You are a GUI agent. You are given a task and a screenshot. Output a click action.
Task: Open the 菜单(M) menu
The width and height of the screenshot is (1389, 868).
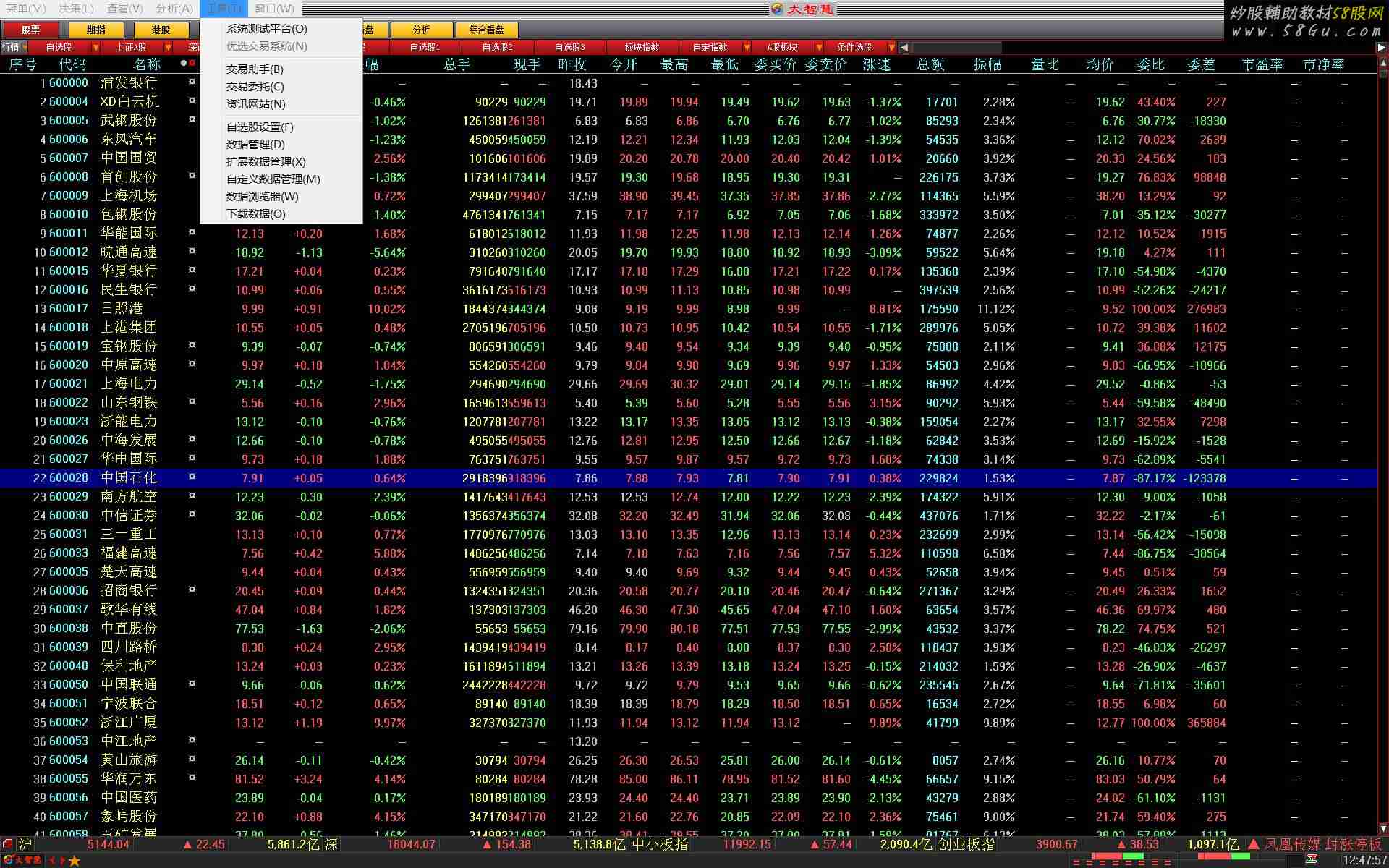click(26, 9)
